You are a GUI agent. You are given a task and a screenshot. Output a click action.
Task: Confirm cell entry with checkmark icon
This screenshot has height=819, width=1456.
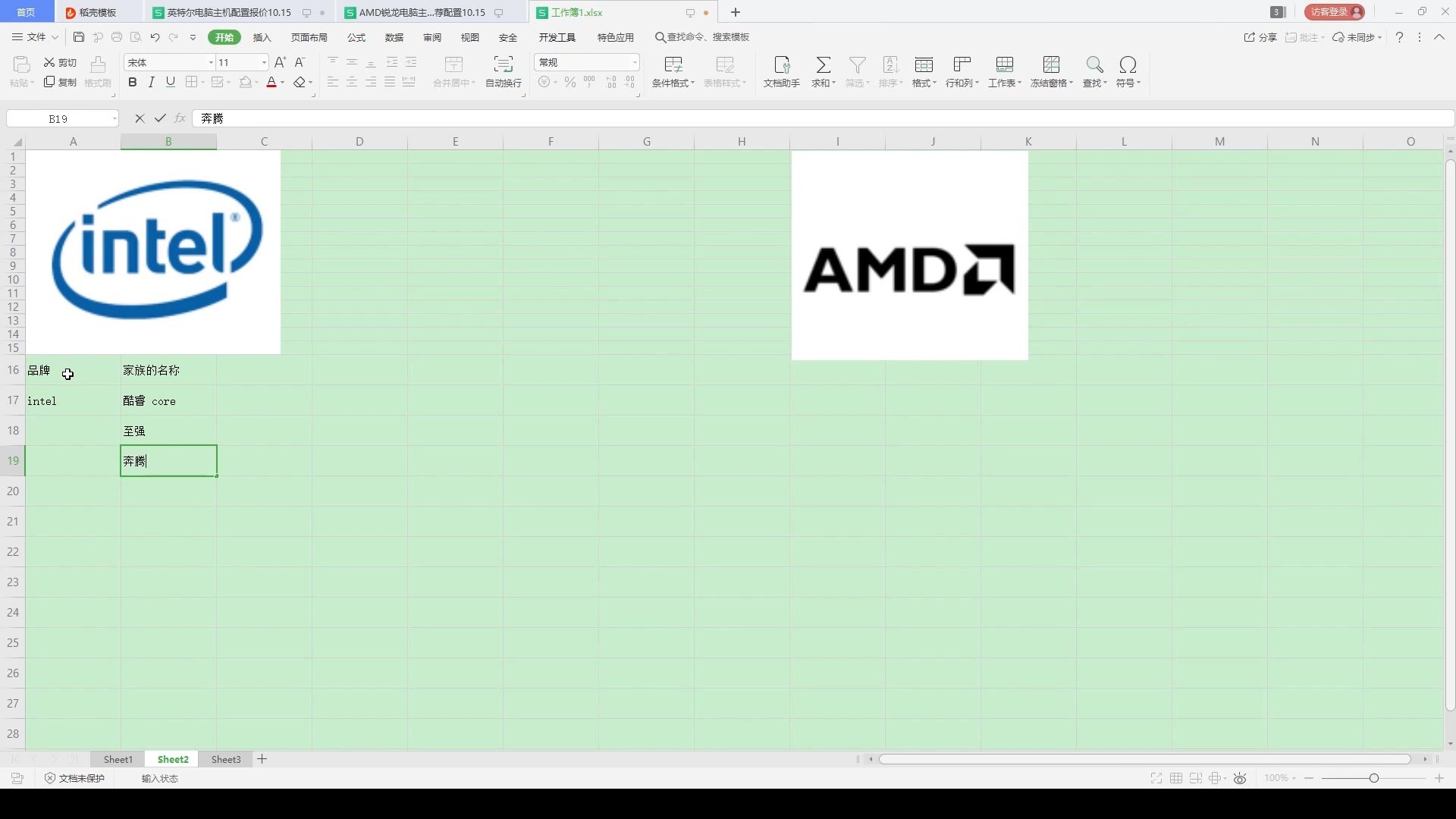pyautogui.click(x=160, y=118)
